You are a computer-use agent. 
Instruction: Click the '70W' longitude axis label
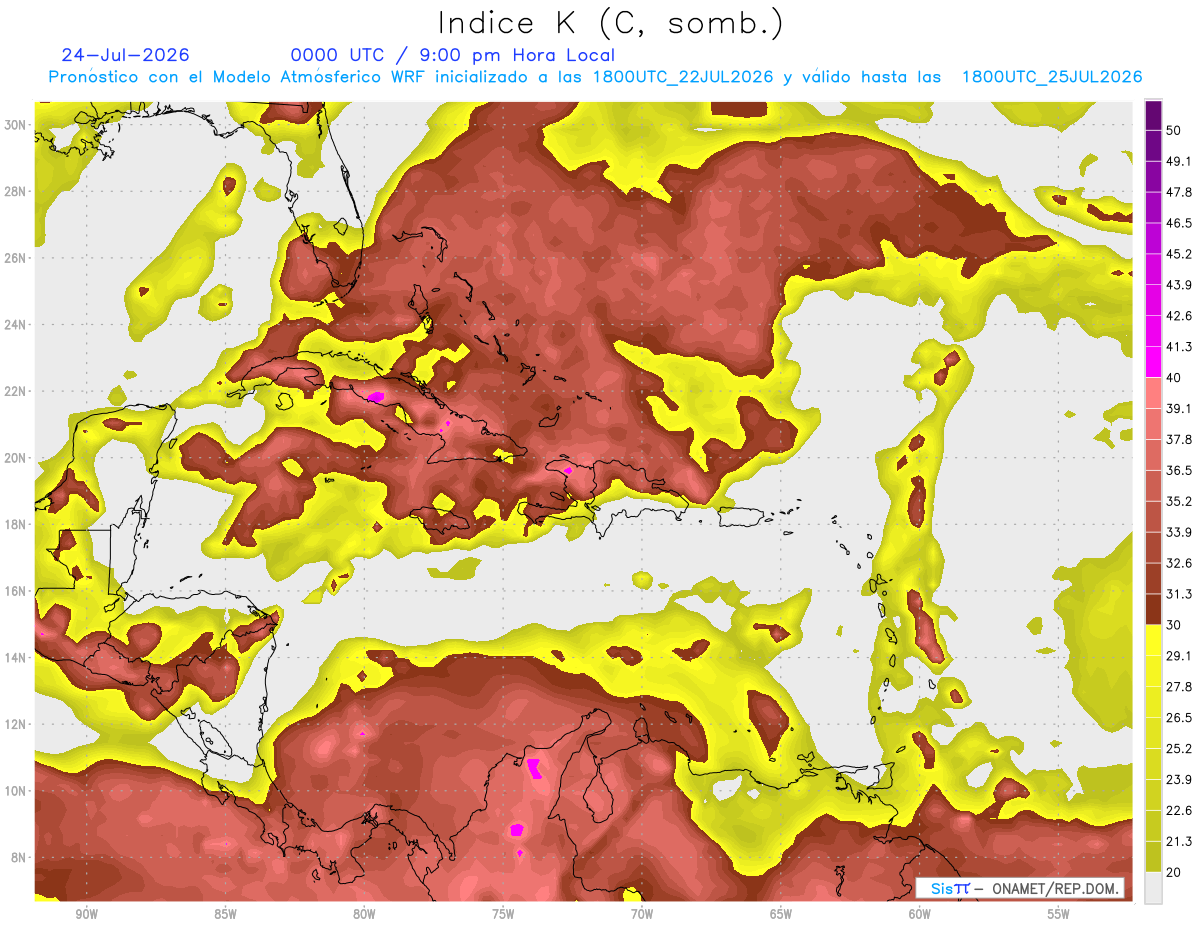tap(642, 915)
